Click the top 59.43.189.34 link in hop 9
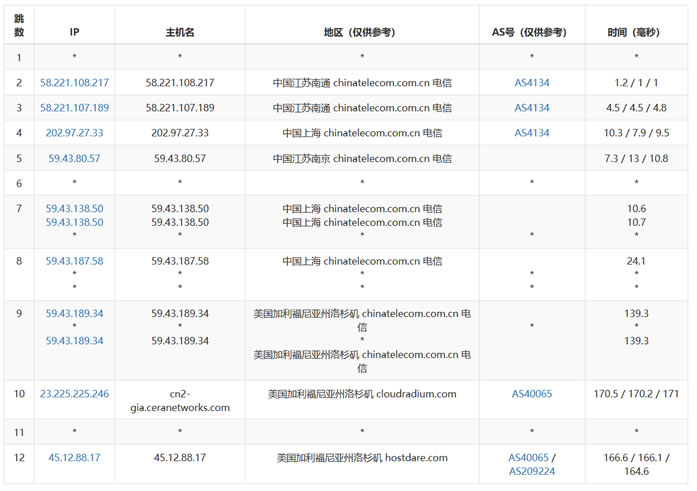The image size is (697, 491). click(75, 314)
